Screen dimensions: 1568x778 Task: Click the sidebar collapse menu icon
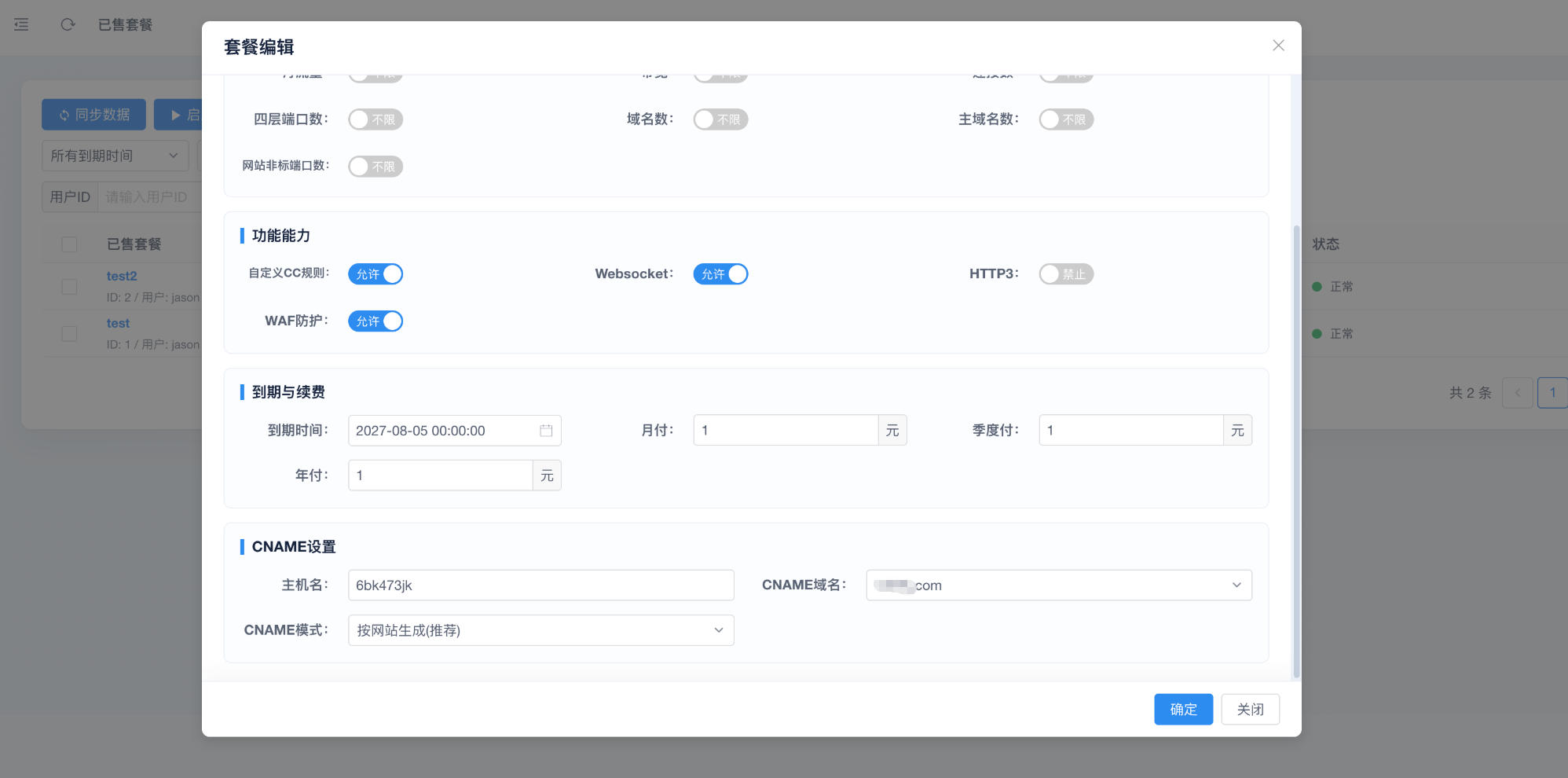[x=21, y=24]
